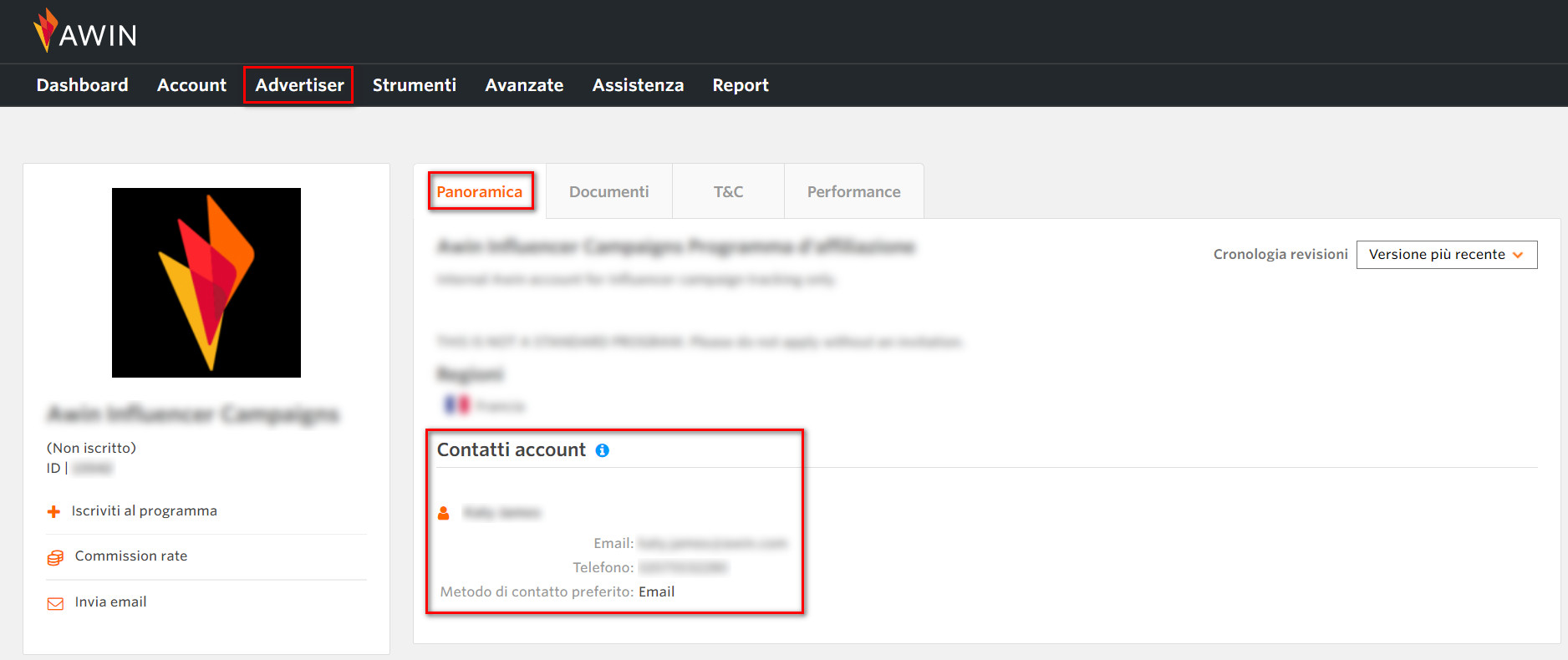
Task: Open the Account menu
Action: (191, 85)
